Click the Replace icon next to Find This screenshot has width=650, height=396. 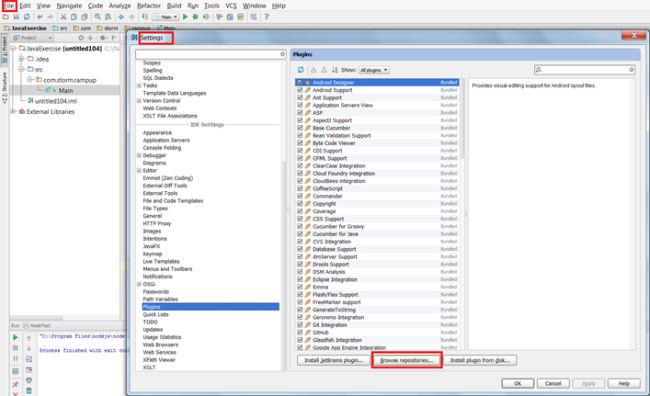(x=108, y=17)
